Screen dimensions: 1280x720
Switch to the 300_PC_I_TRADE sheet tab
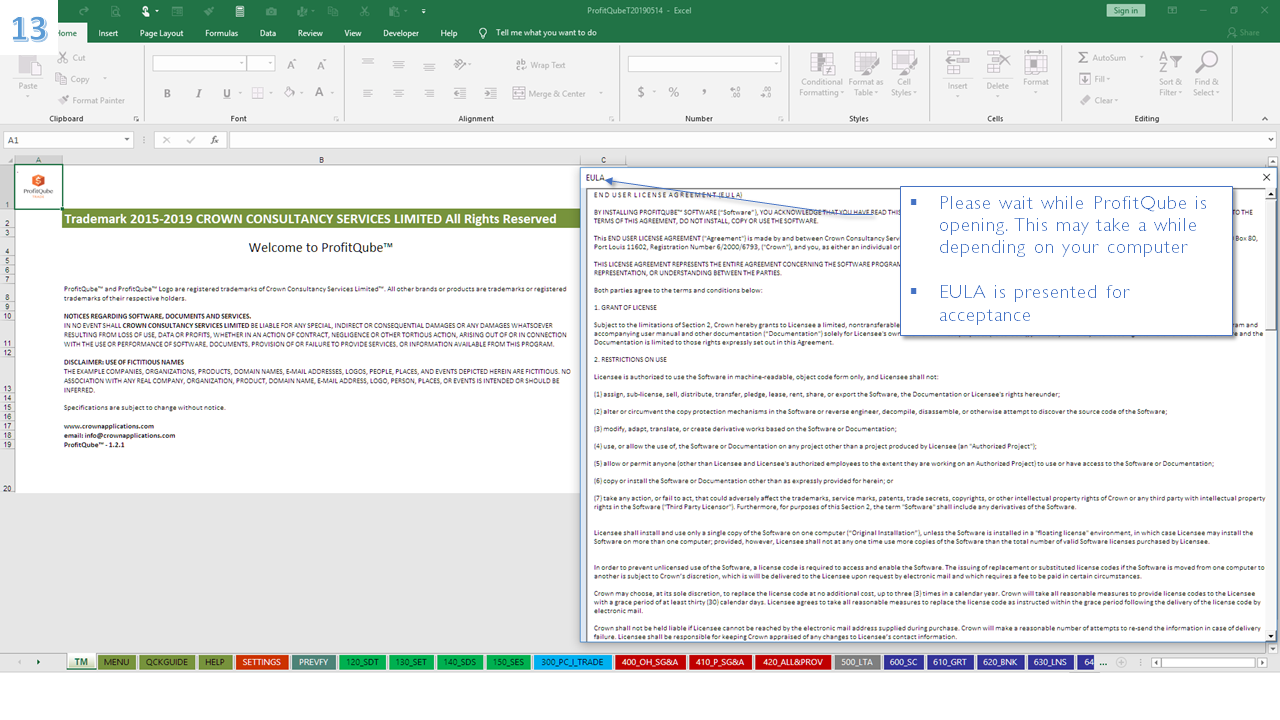[573, 662]
